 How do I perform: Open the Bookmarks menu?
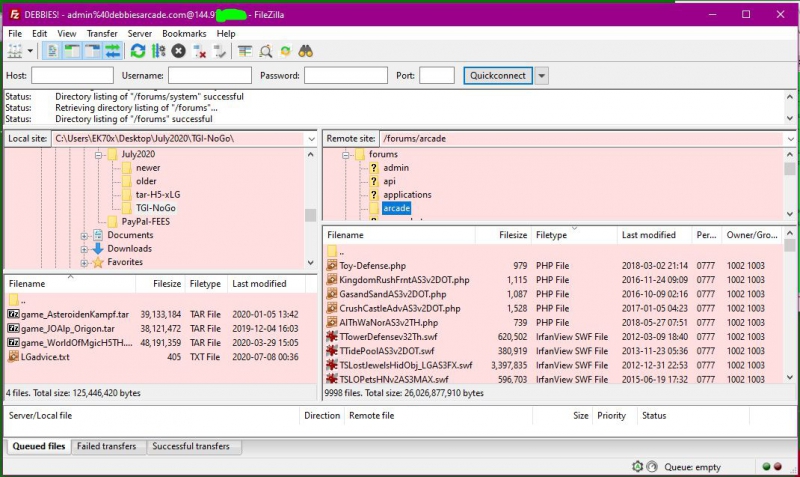pos(184,34)
